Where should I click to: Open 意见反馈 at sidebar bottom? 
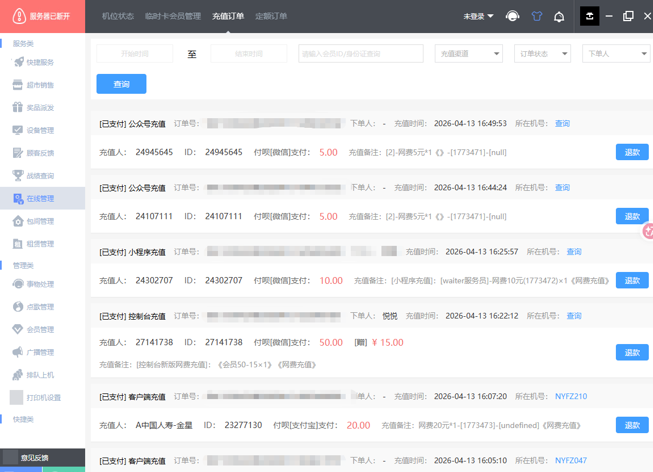(35, 457)
